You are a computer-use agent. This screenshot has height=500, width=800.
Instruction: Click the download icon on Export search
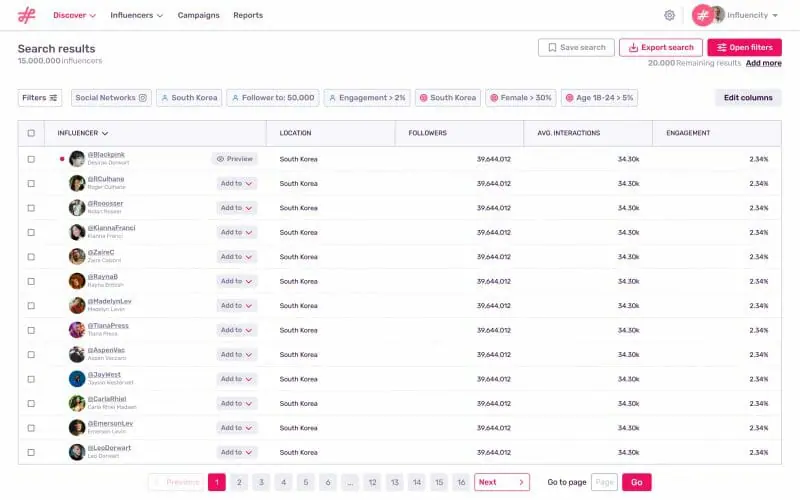click(633, 47)
